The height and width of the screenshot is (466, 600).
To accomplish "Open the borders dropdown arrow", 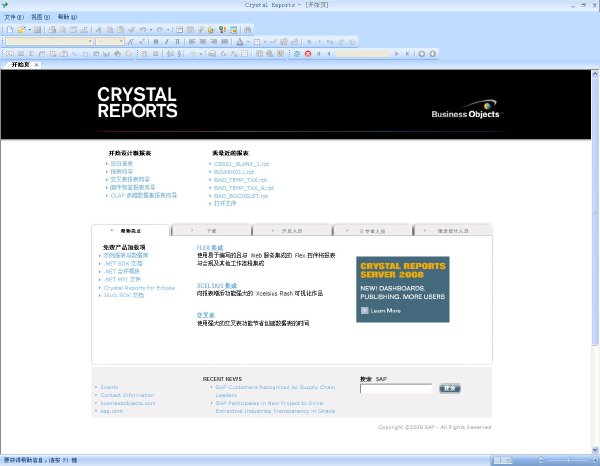I will coord(265,41).
